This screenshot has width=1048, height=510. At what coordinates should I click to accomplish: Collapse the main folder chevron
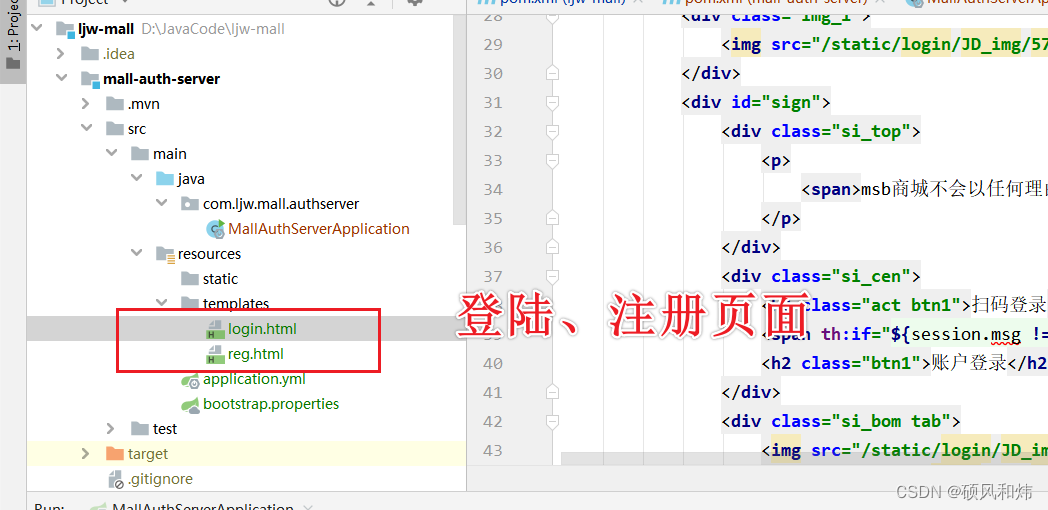pyautogui.click(x=111, y=154)
